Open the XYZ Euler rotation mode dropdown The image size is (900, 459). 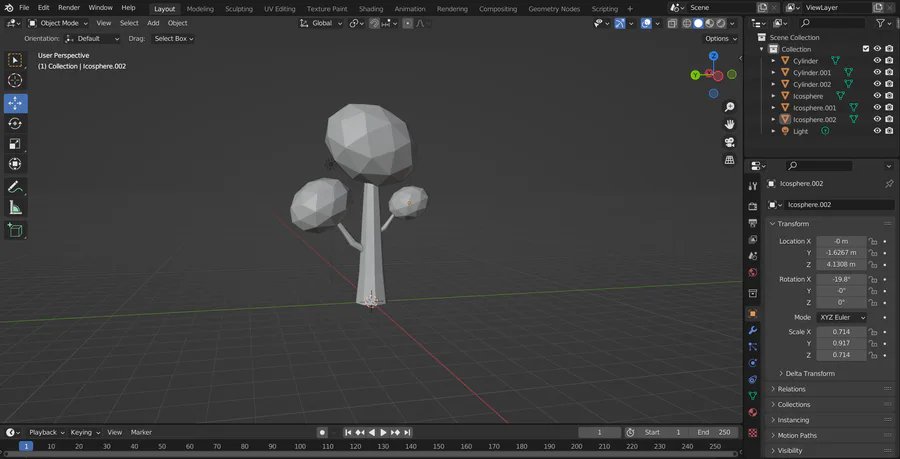click(841, 317)
